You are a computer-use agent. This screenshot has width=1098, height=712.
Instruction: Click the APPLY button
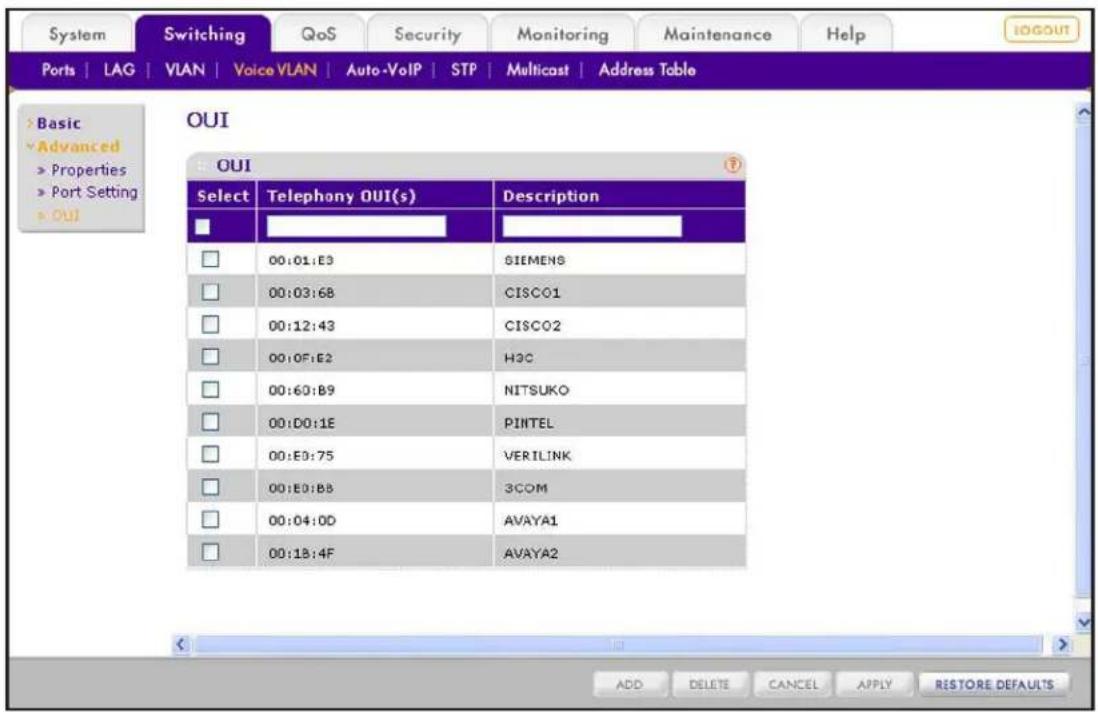(x=875, y=685)
